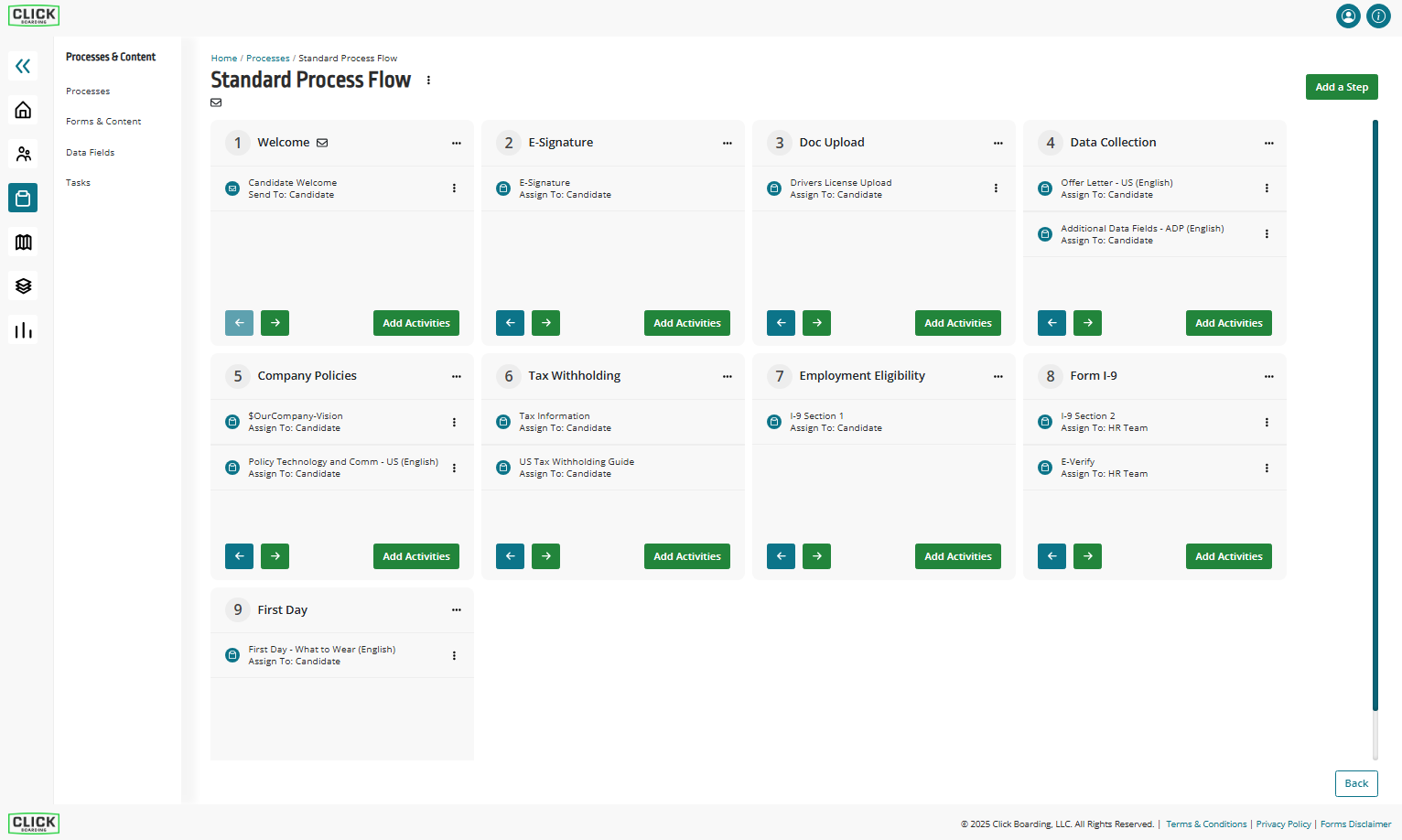Add Activities to the Doc Upload step
Image resolution: width=1402 pixels, height=840 pixels.
pyautogui.click(x=958, y=323)
